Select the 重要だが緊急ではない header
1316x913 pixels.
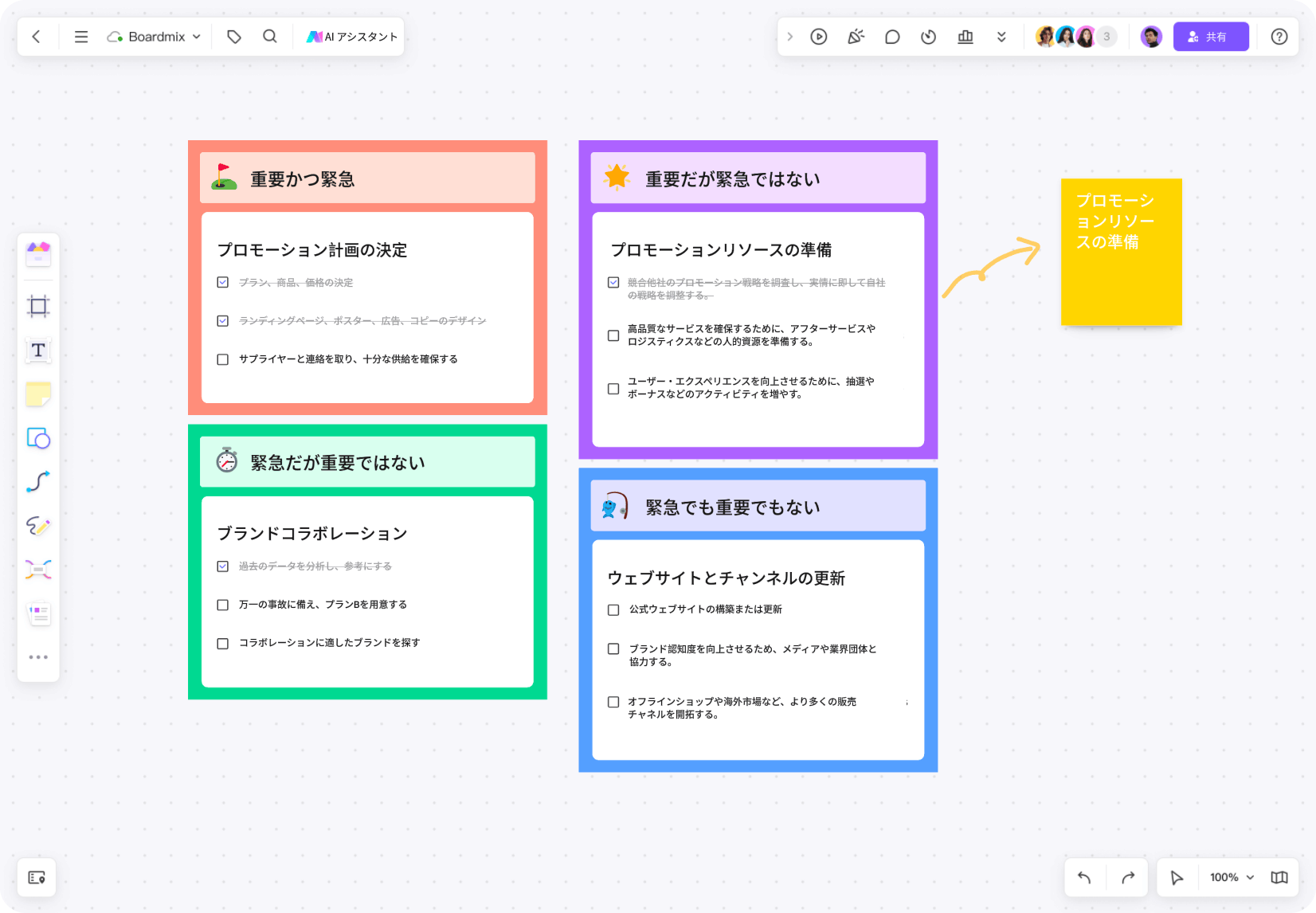click(x=758, y=178)
